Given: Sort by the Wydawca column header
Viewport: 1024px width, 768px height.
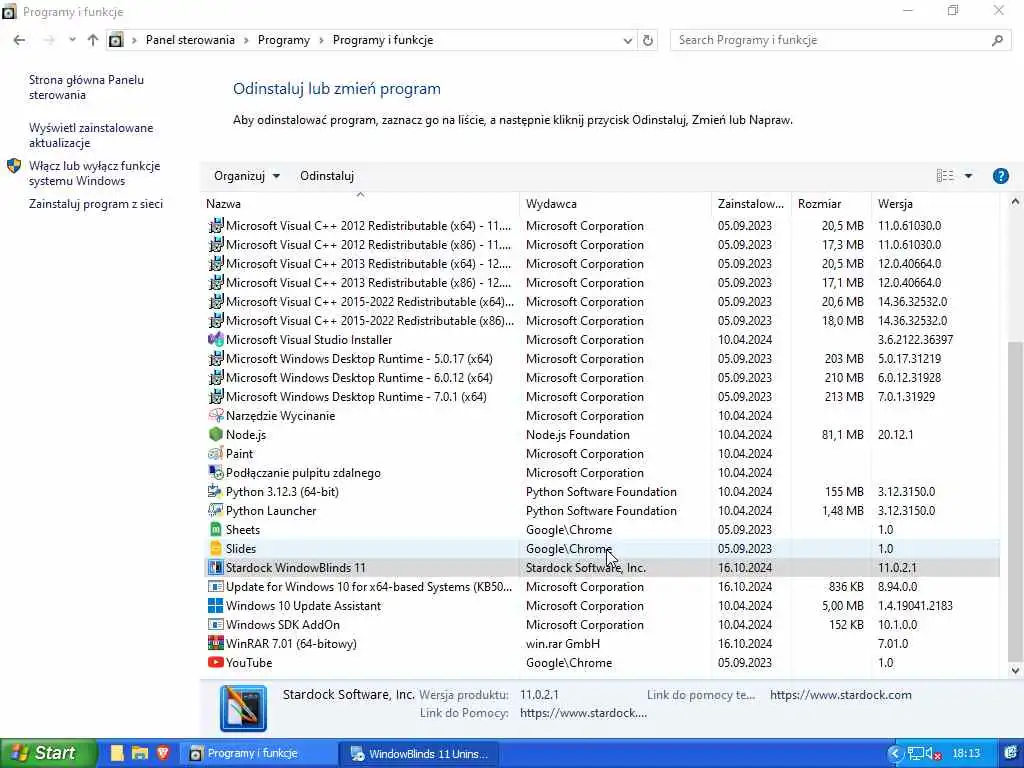Looking at the screenshot, I should [615, 204].
